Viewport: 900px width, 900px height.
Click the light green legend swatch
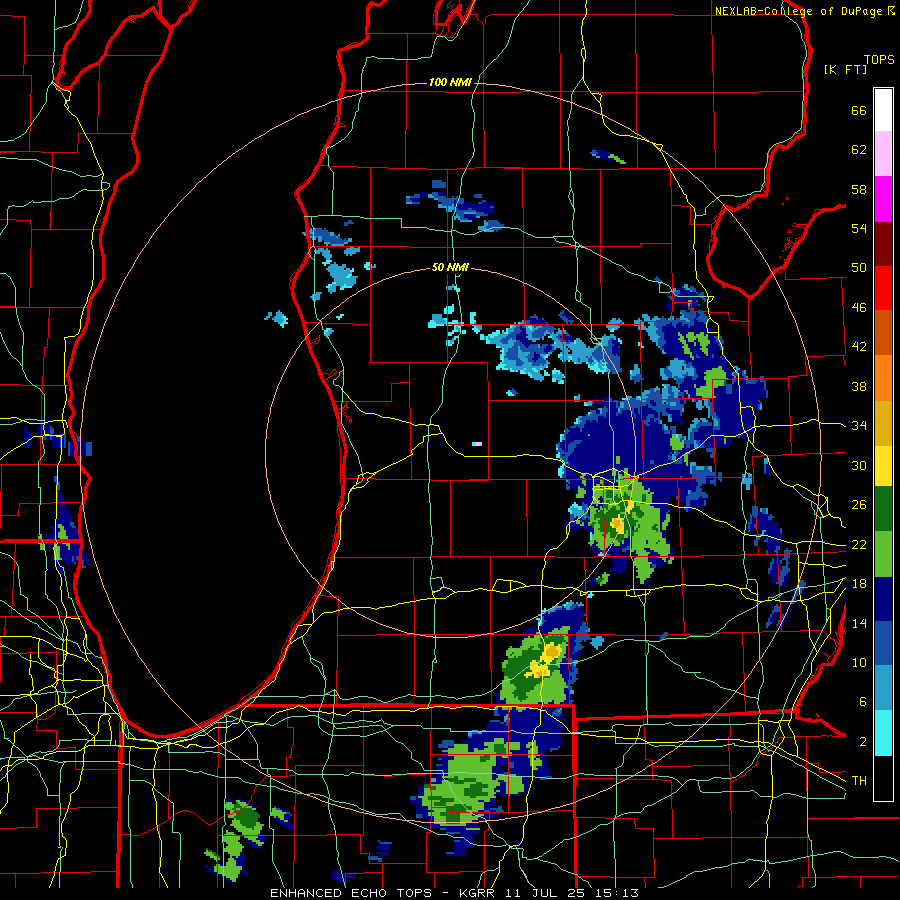883,554
